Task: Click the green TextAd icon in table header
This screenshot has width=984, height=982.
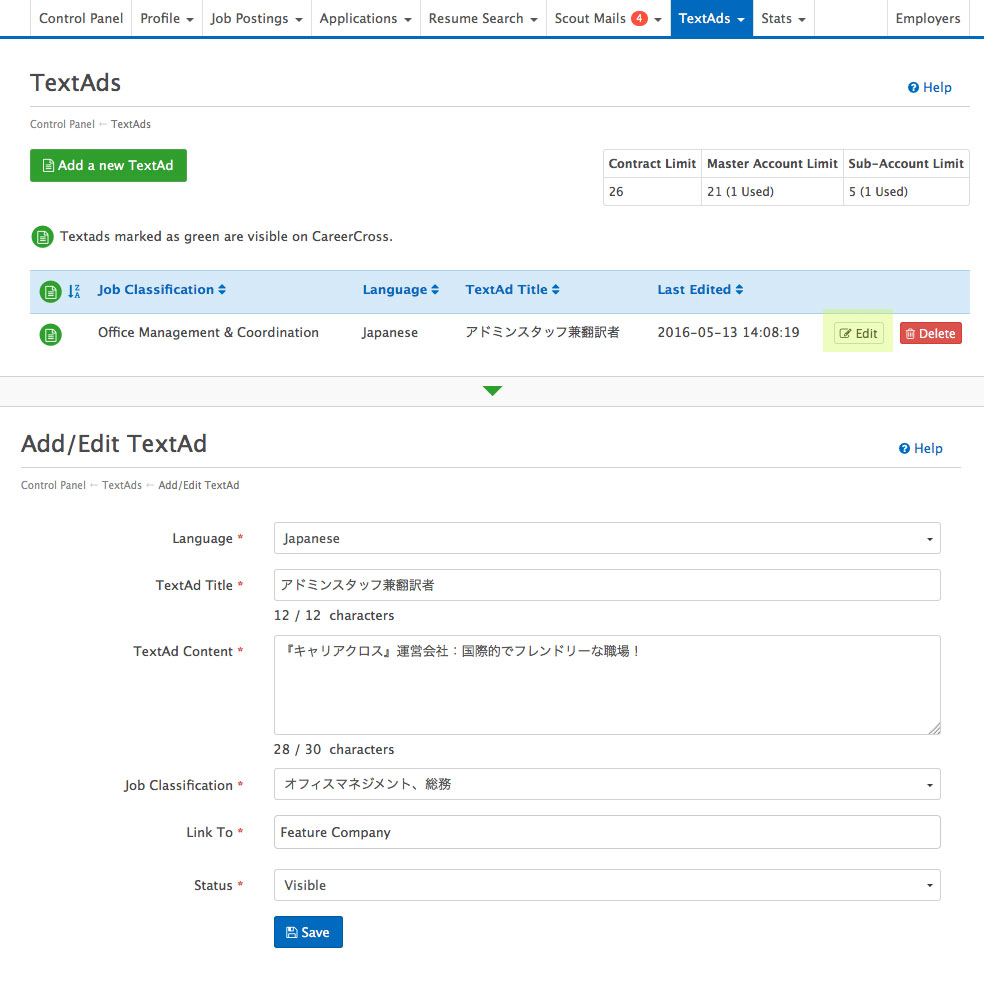Action: point(50,291)
